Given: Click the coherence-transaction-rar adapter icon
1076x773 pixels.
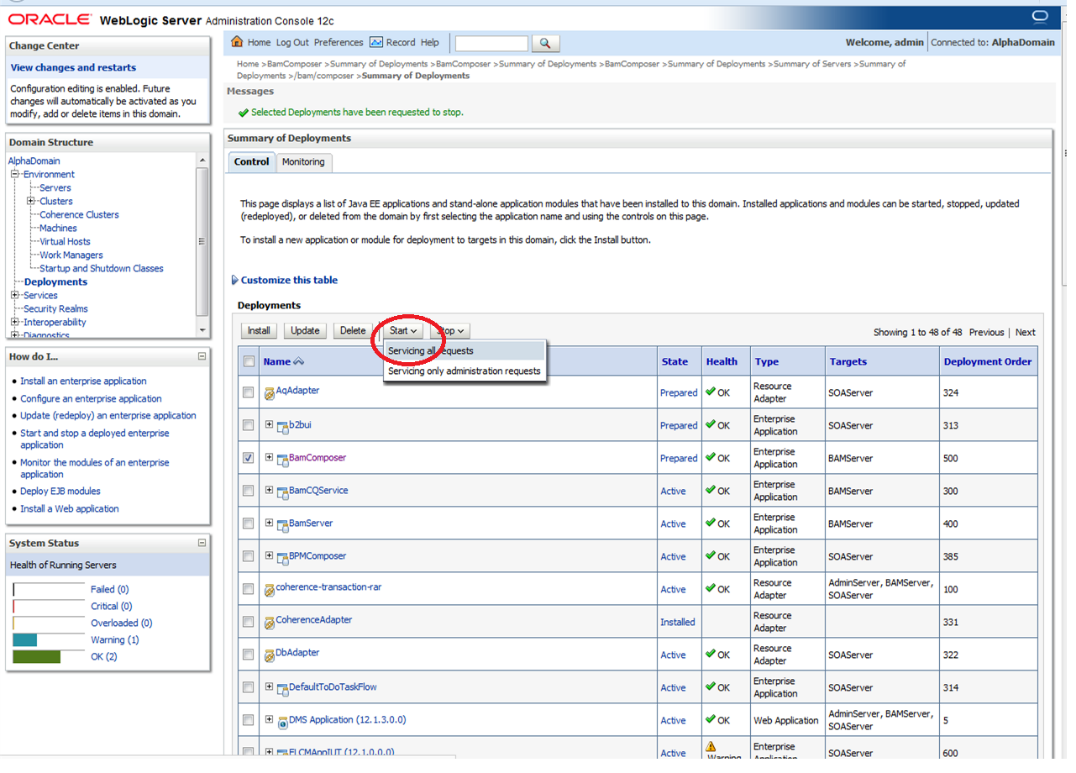Looking at the screenshot, I should (270, 590).
